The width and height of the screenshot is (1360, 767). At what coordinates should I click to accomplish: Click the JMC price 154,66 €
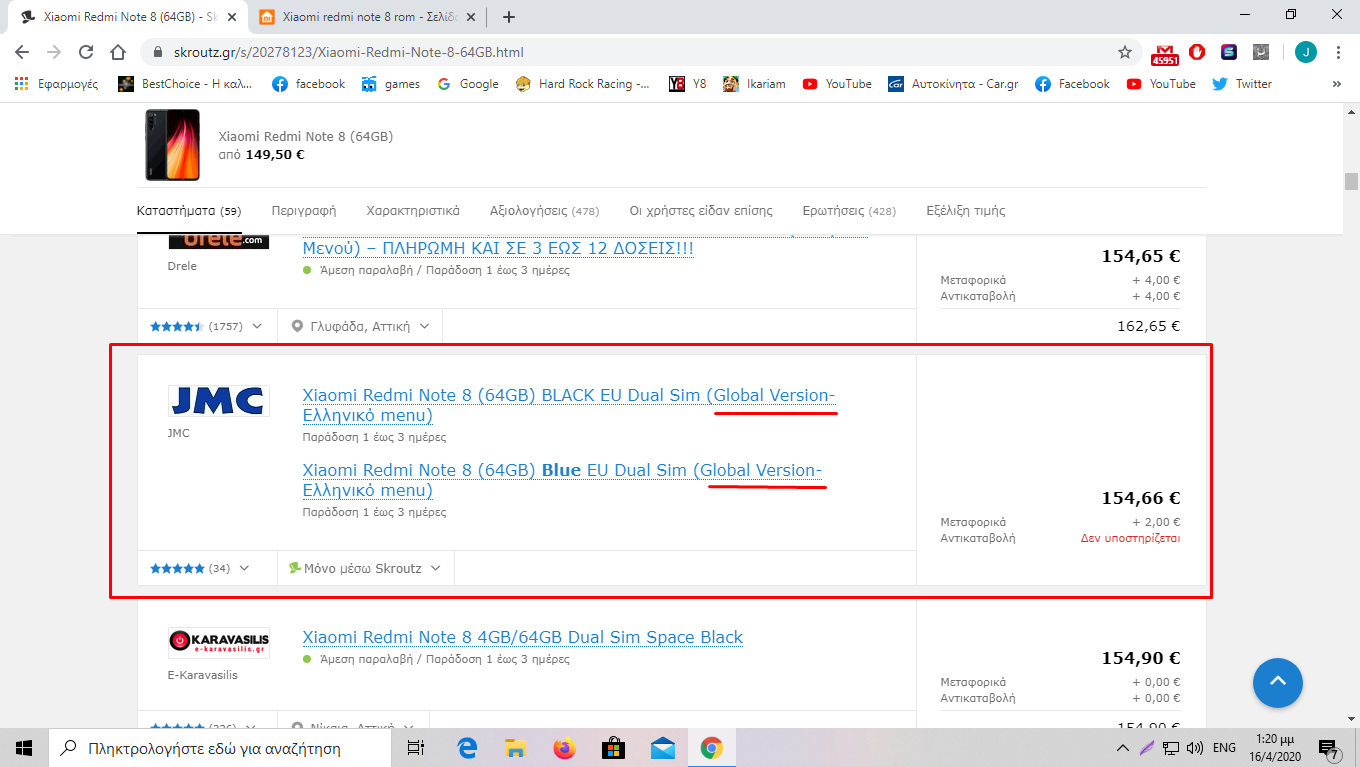[1141, 498]
